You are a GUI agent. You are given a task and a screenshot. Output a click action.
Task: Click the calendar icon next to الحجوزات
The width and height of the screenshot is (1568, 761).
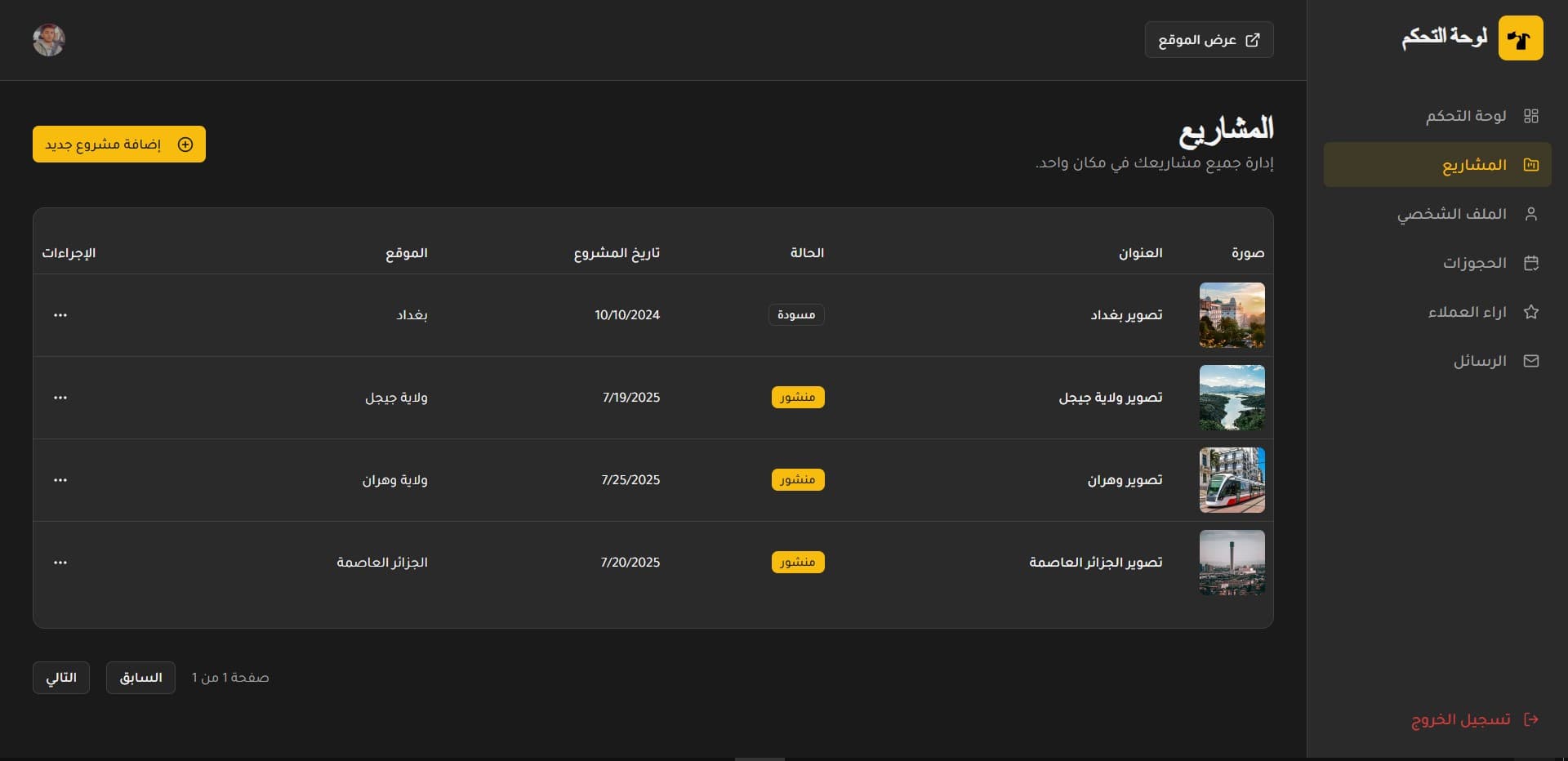(1532, 262)
